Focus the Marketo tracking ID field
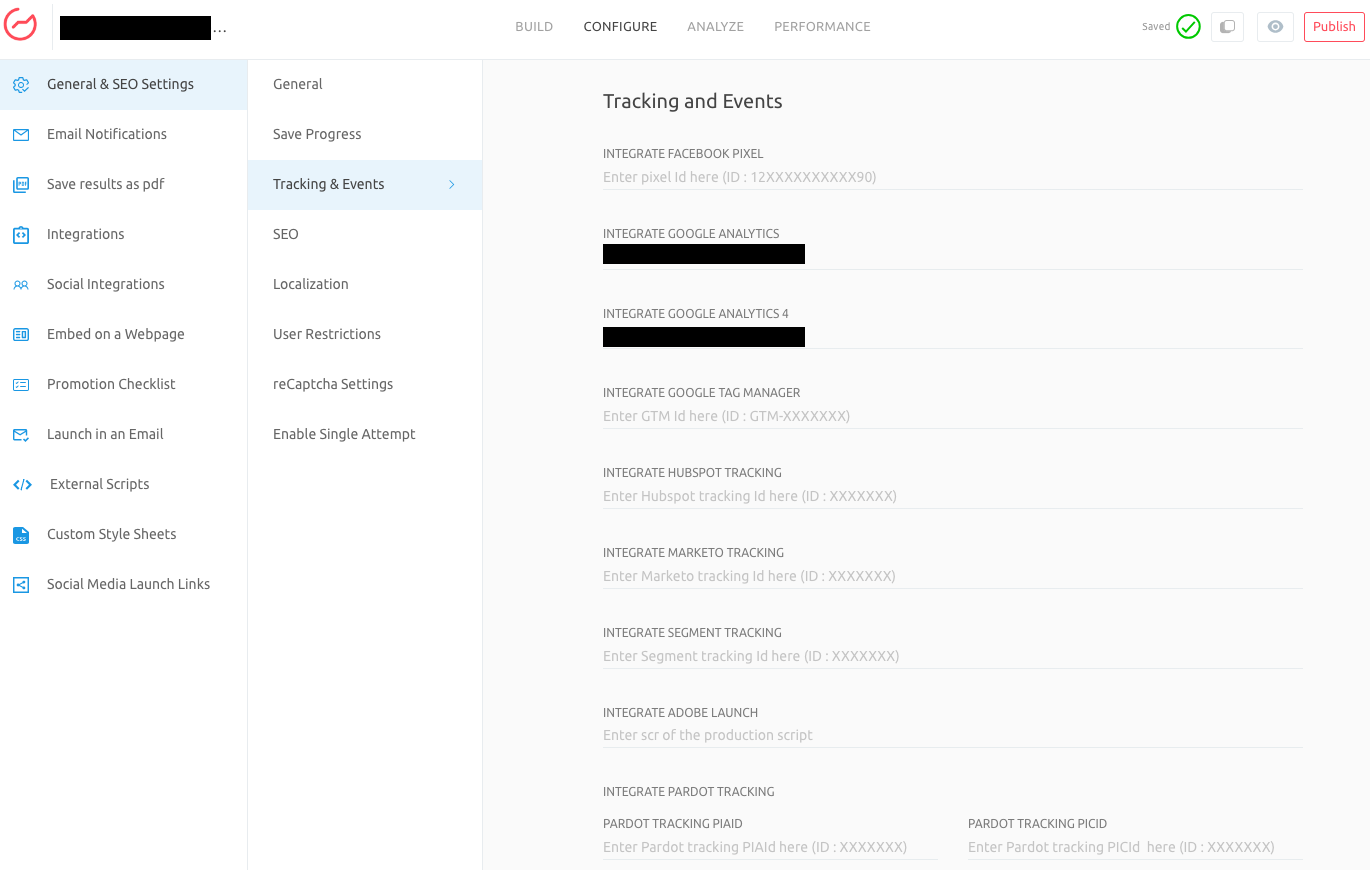Screen dimensions: 1370x870 tap(952, 576)
